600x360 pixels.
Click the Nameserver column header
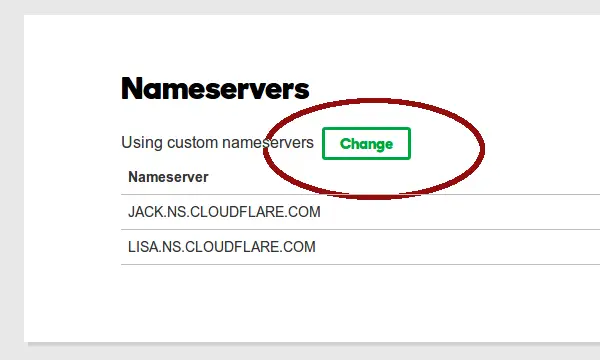coord(168,177)
